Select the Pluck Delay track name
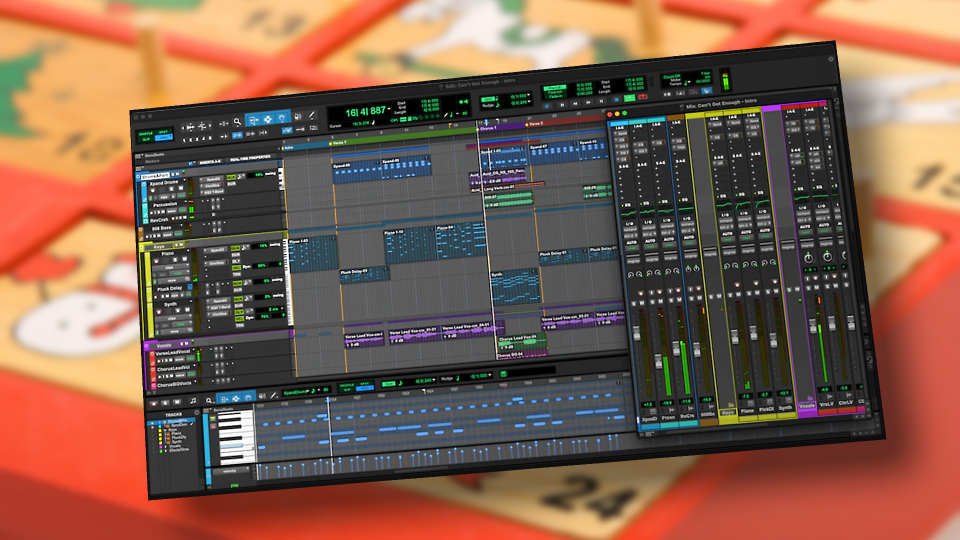The image size is (960, 540). [170, 289]
